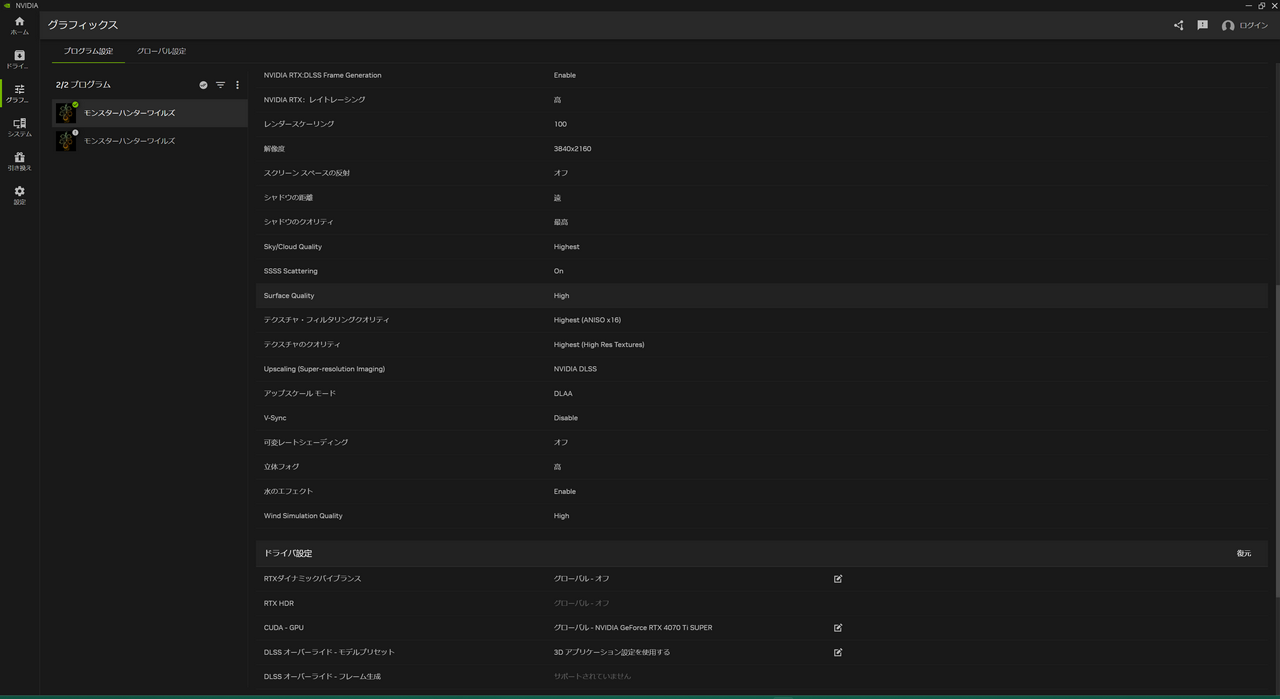Open the Drivers section in the sidebar

tap(19, 60)
